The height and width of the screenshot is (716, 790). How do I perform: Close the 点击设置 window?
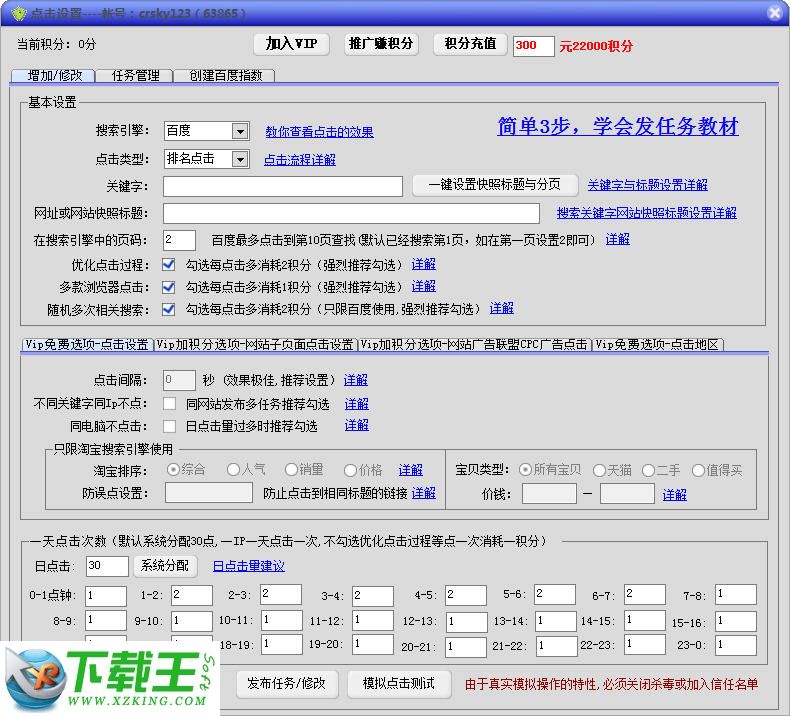[x=775, y=13]
